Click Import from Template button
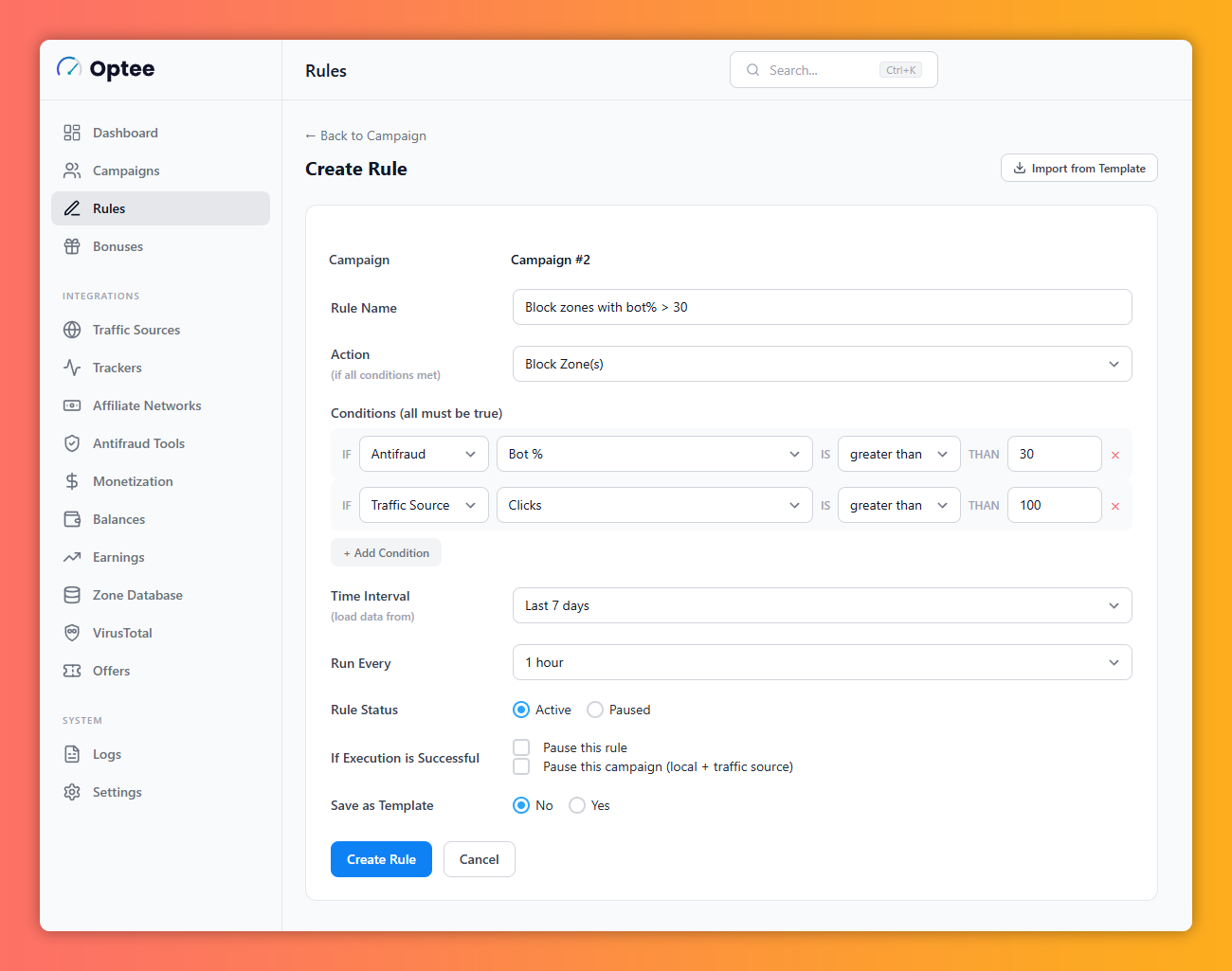Screen dimensions: 1232x971 pos(1079,169)
